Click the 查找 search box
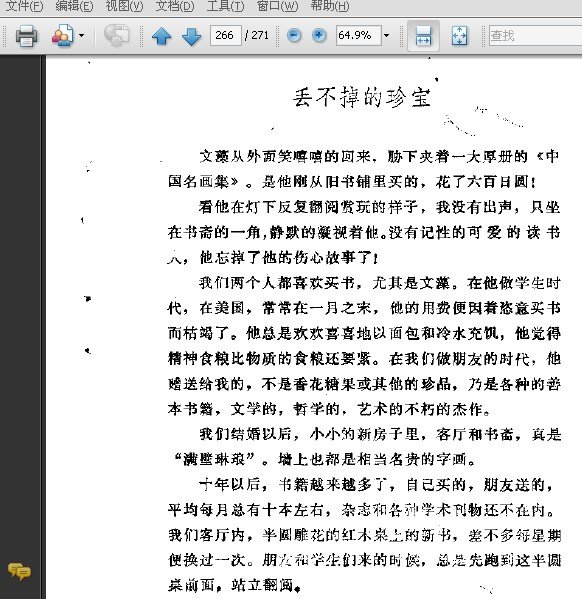The image size is (582, 599). pos(535,36)
